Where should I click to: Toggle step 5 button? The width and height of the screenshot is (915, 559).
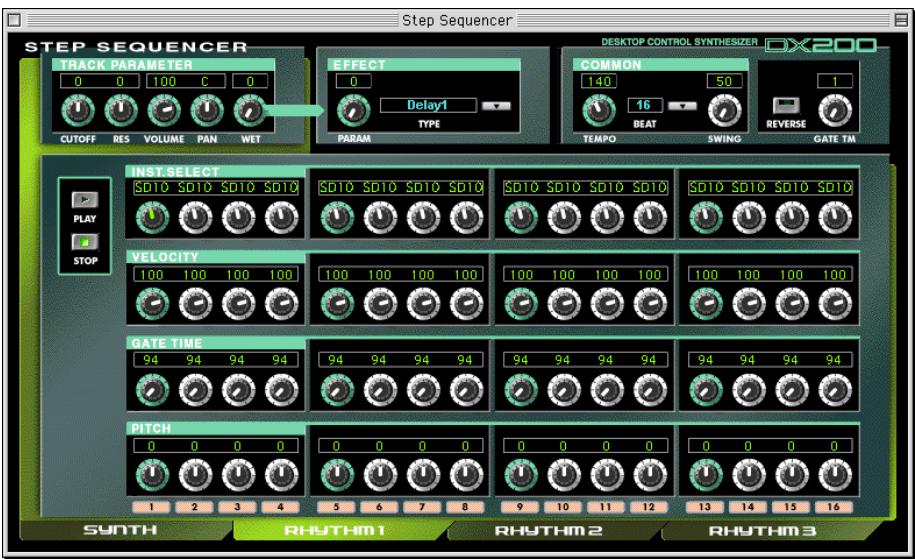(336, 507)
